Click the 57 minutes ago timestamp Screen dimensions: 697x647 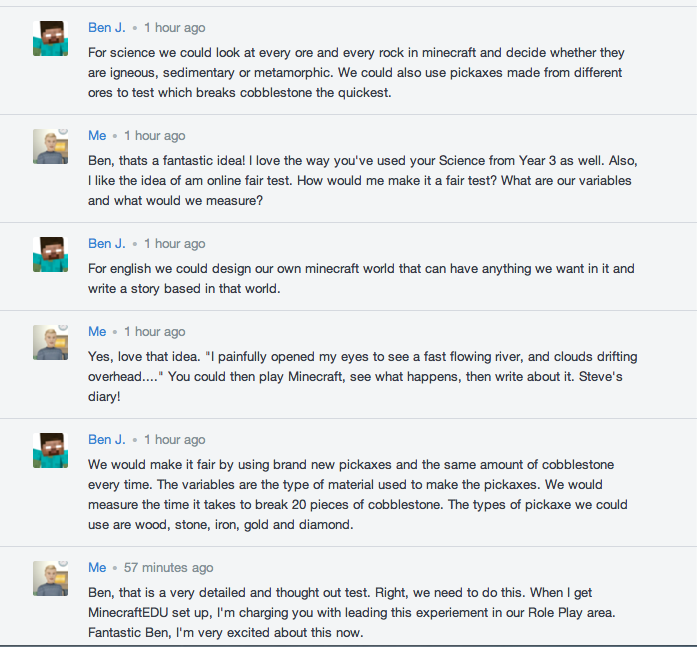(x=168, y=567)
